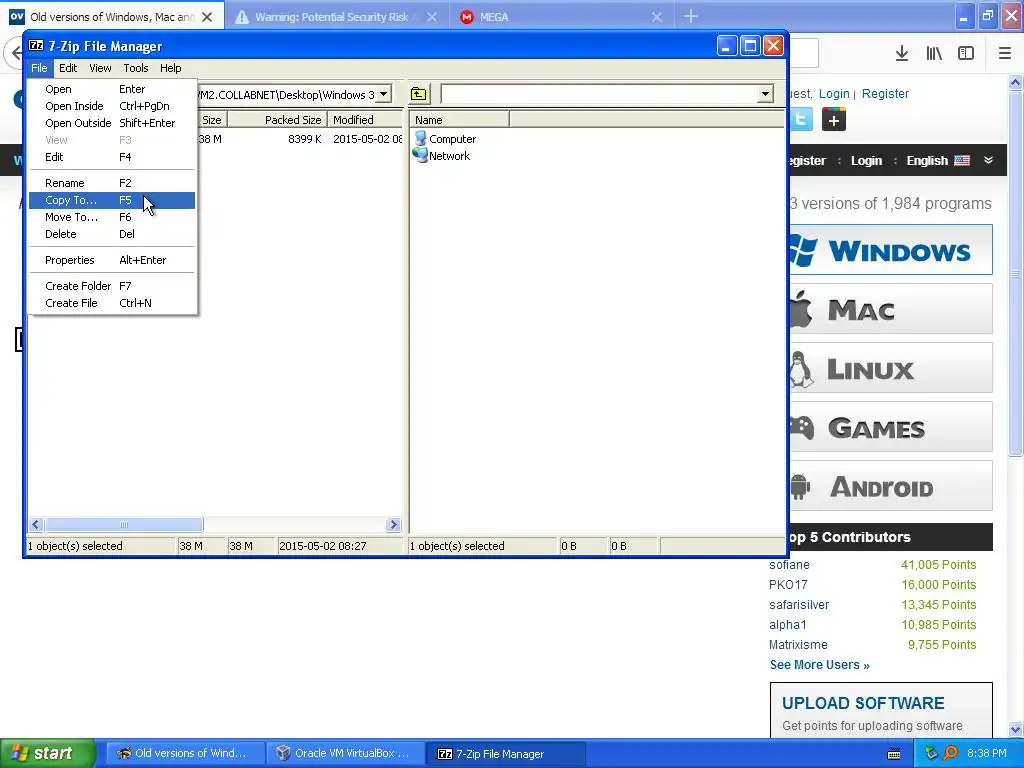Expand the right pane path dropdown

(765, 94)
